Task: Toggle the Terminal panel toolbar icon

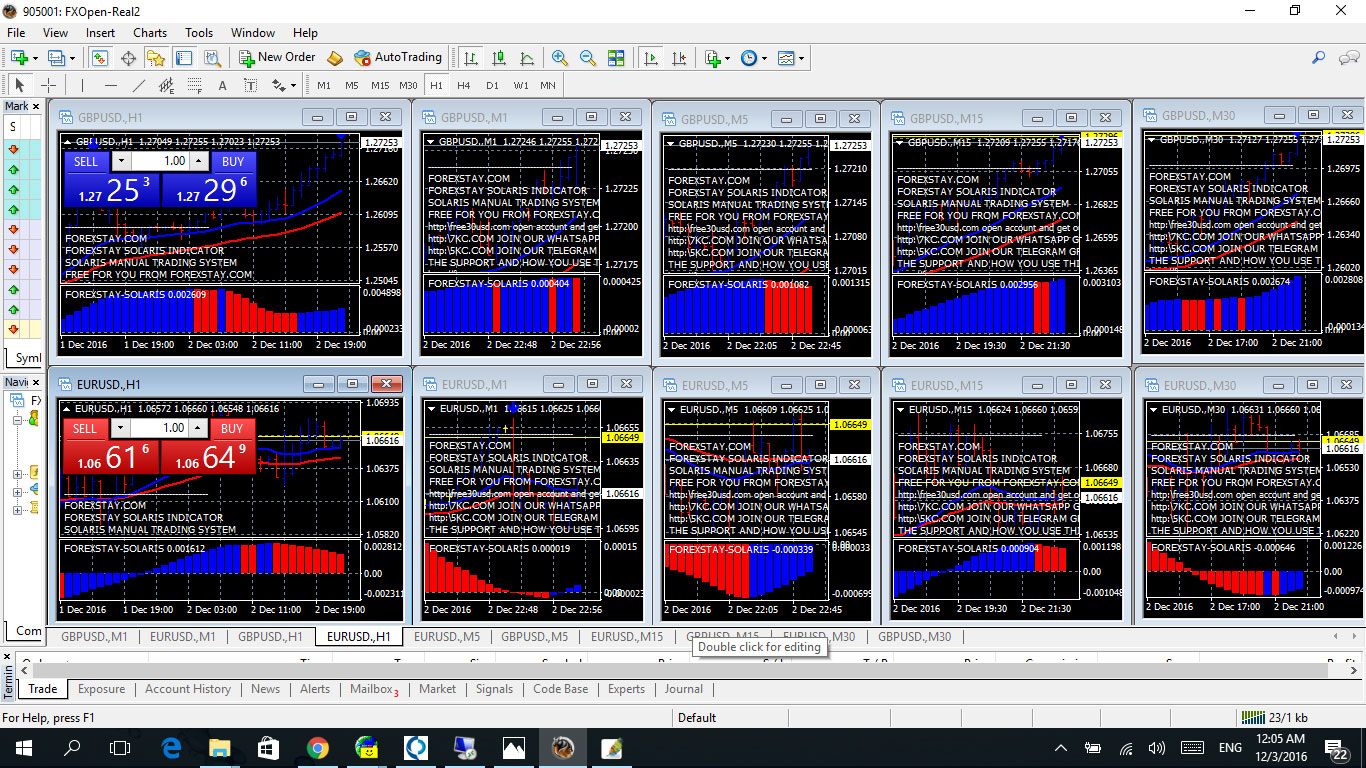Action: click(x=184, y=58)
